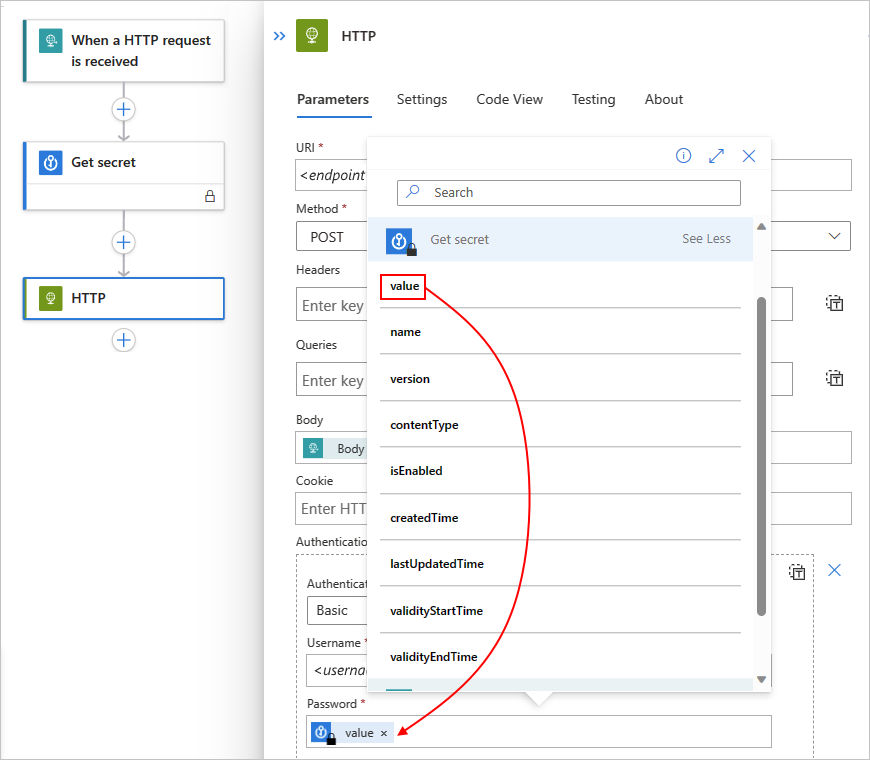Select the value dynamic content item
The image size is (870, 760).
click(x=403, y=286)
